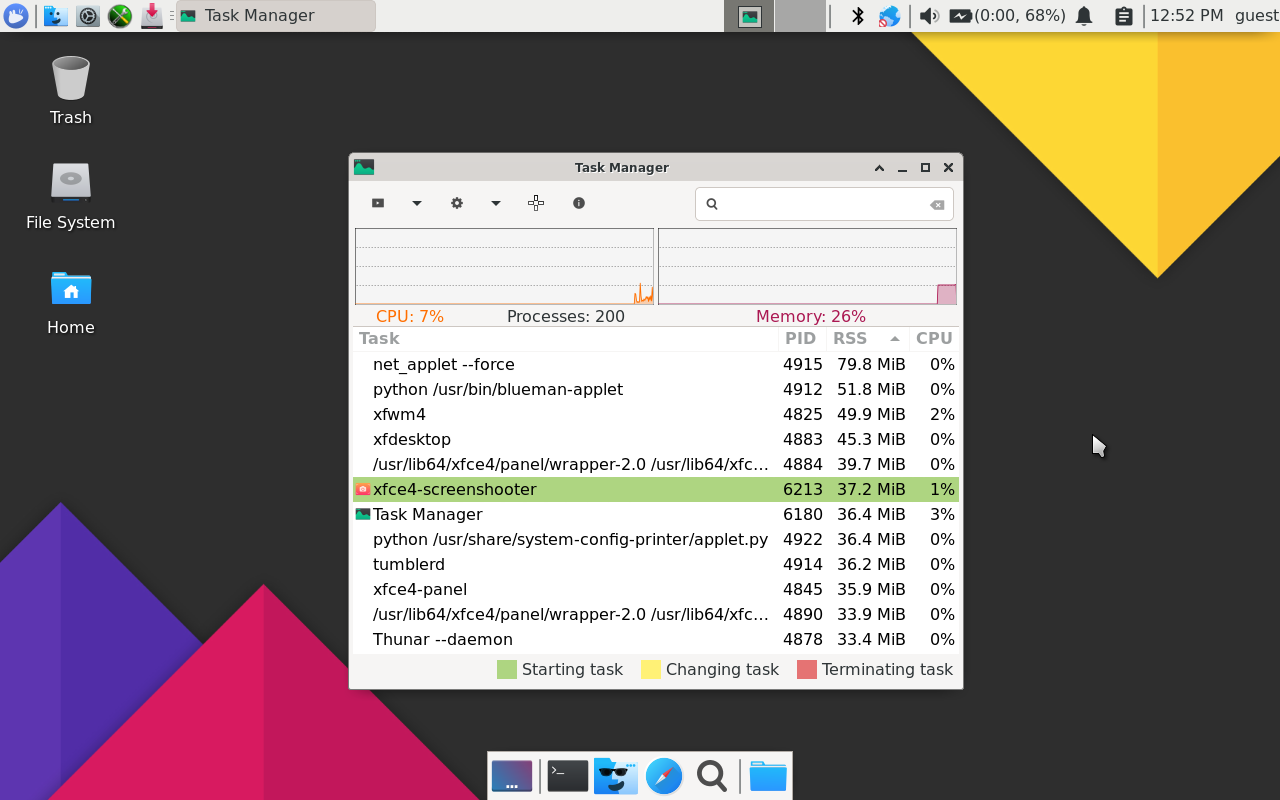Image resolution: width=1280 pixels, height=800 pixels.
Task: Launch the Terminal from the bottom dock
Action: point(568,776)
